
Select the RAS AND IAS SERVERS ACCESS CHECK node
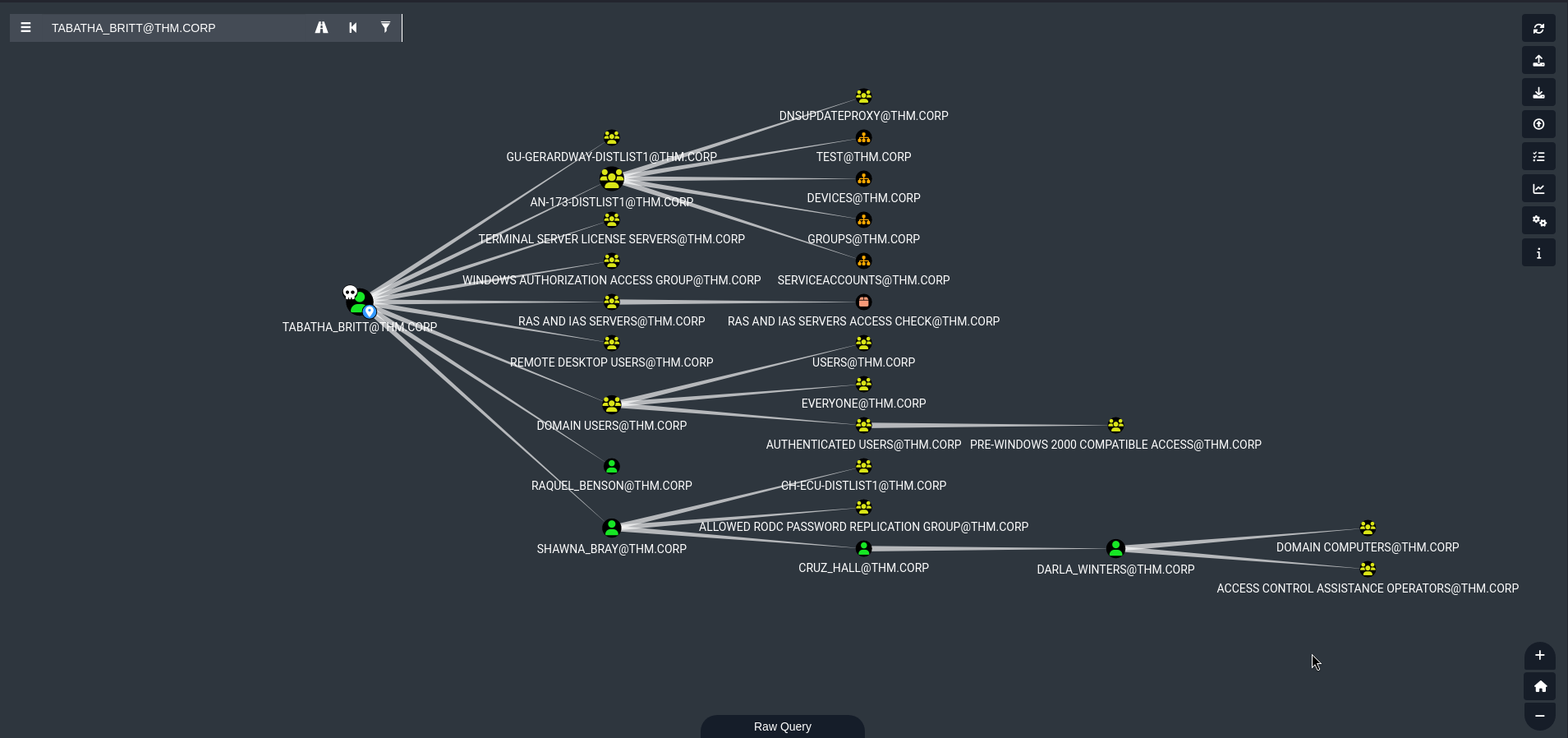pyautogui.click(x=863, y=302)
